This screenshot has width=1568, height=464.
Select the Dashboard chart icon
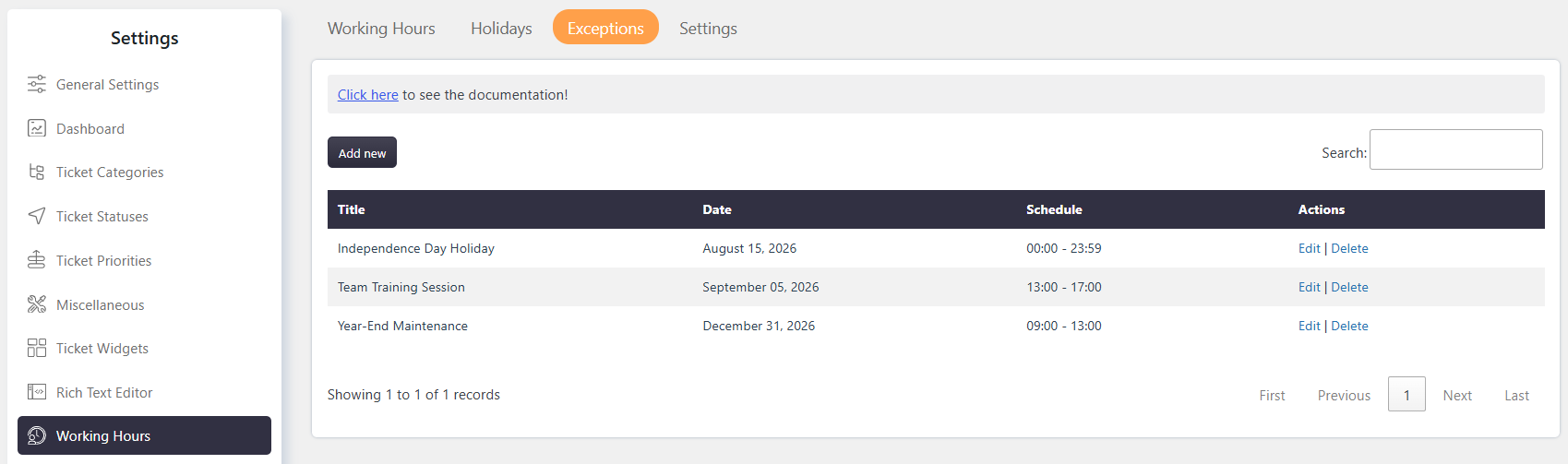pyautogui.click(x=37, y=128)
